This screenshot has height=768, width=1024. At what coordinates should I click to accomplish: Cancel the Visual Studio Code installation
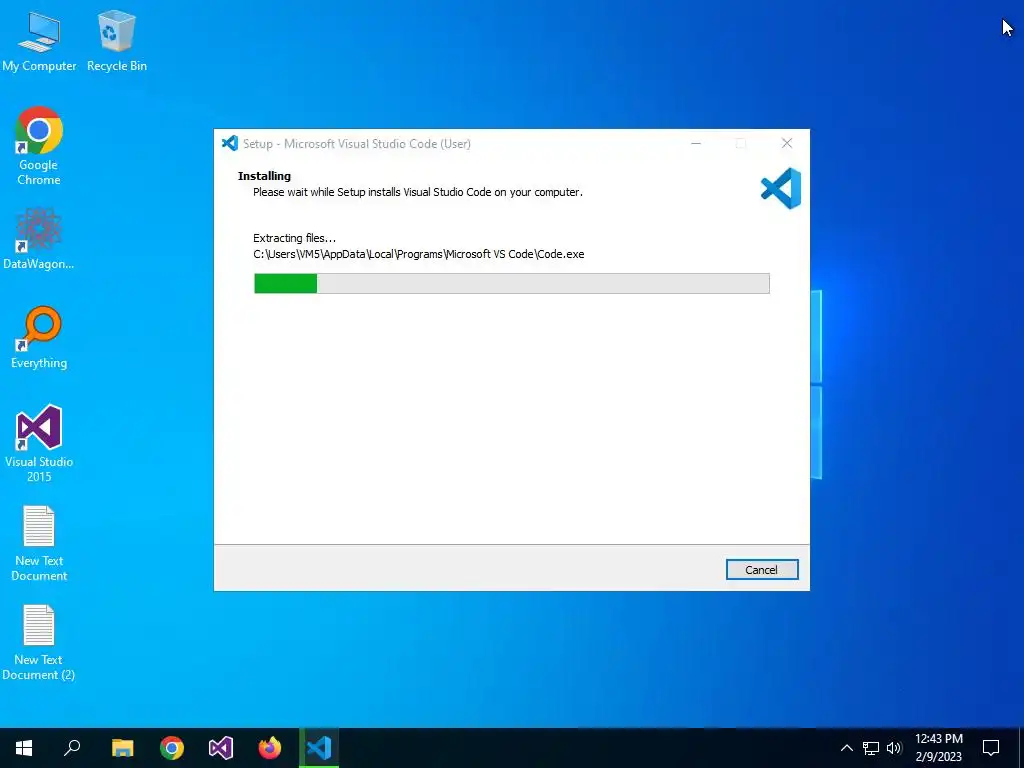[761, 569]
